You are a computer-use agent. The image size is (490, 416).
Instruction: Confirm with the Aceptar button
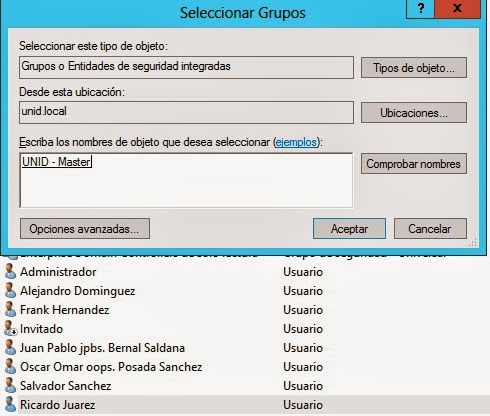[349, 229]
